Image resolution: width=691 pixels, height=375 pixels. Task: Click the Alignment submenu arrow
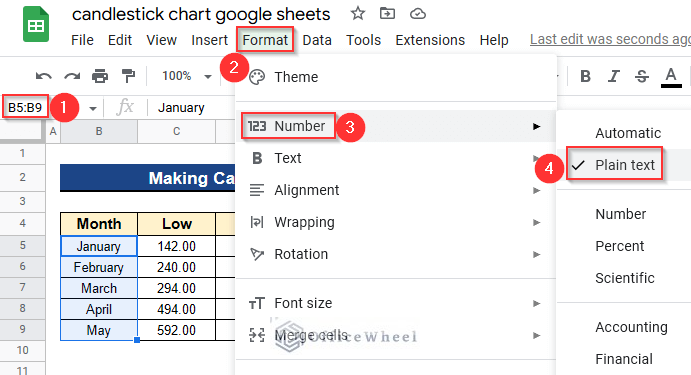pos(536,190)
